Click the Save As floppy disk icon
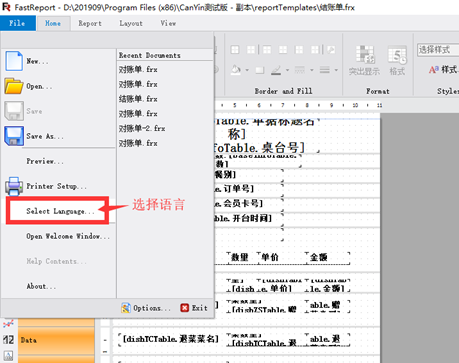The width and height of the screenshot is (459, 363). (x=14, y=136)
